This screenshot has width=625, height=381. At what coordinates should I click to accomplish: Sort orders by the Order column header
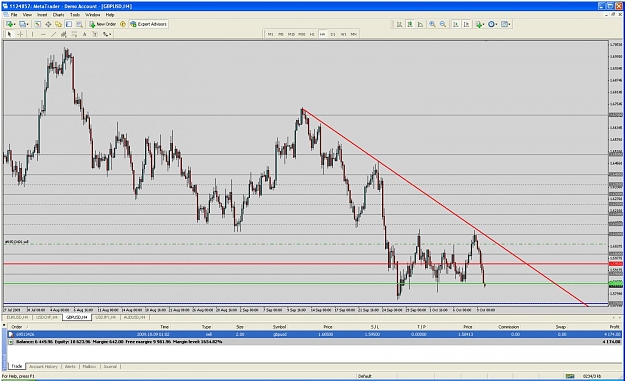point(17,327)
